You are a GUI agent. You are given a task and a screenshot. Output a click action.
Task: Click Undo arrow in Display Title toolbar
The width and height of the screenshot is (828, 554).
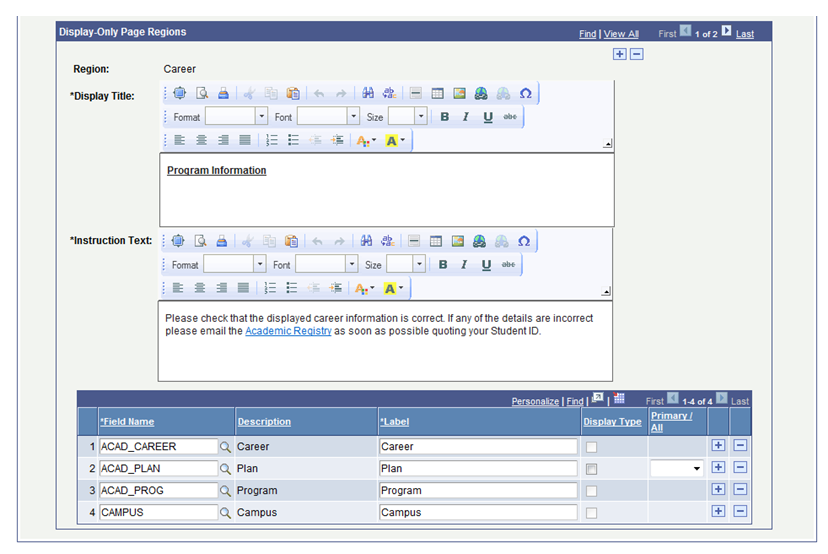click(319, 93)
